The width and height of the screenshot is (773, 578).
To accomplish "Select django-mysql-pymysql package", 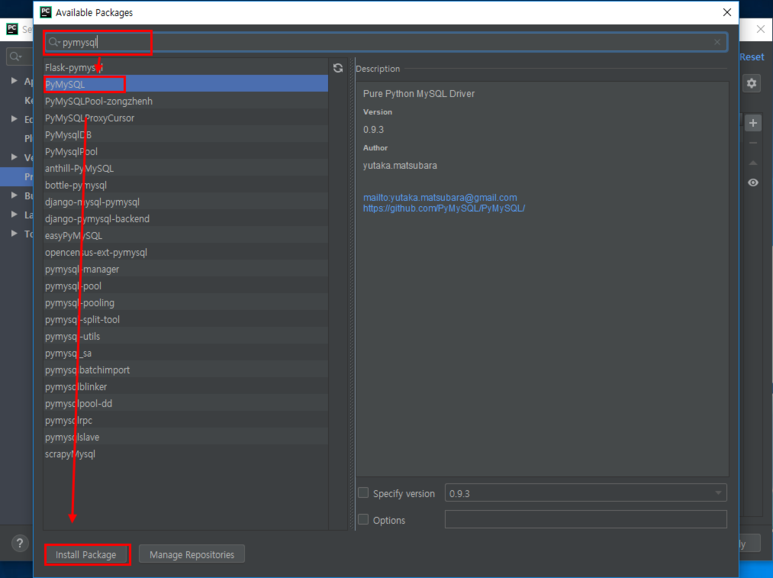I will click(186, 202).
